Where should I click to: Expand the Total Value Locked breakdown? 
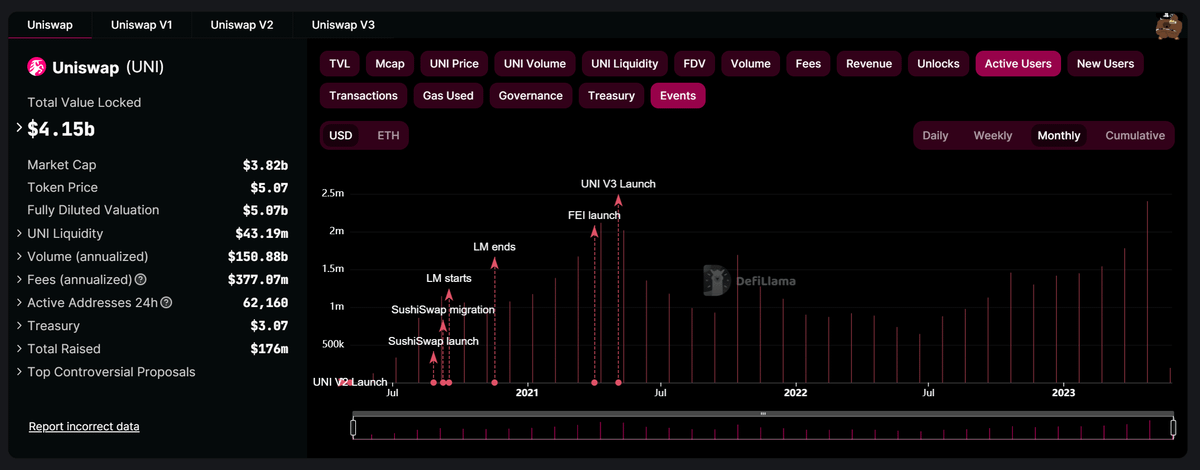[19, 128]
